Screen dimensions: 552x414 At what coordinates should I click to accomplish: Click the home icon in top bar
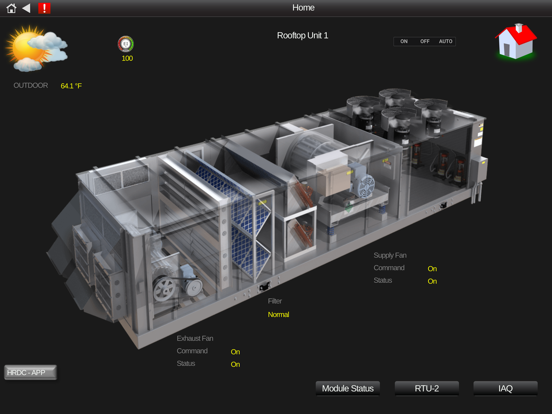point(11,8)
